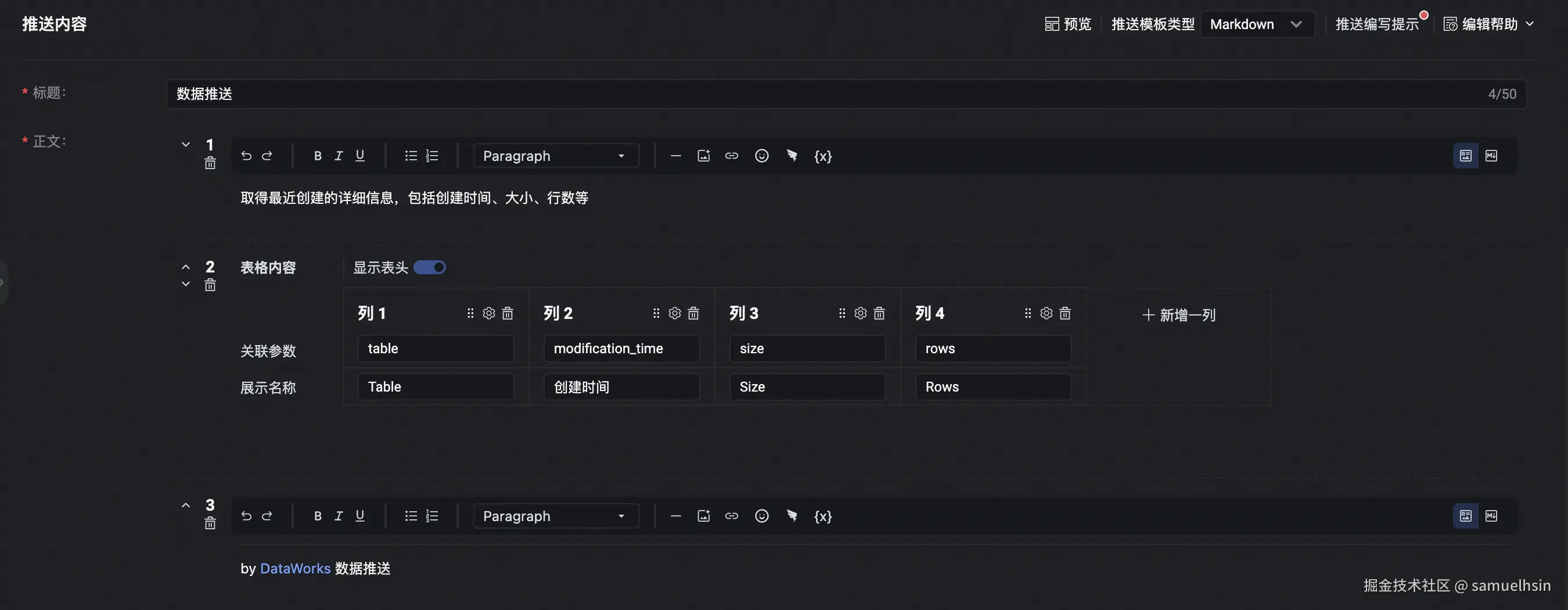Open settings for column 列 2
The image size is (1568, 610).
click(x=674, y=313)
